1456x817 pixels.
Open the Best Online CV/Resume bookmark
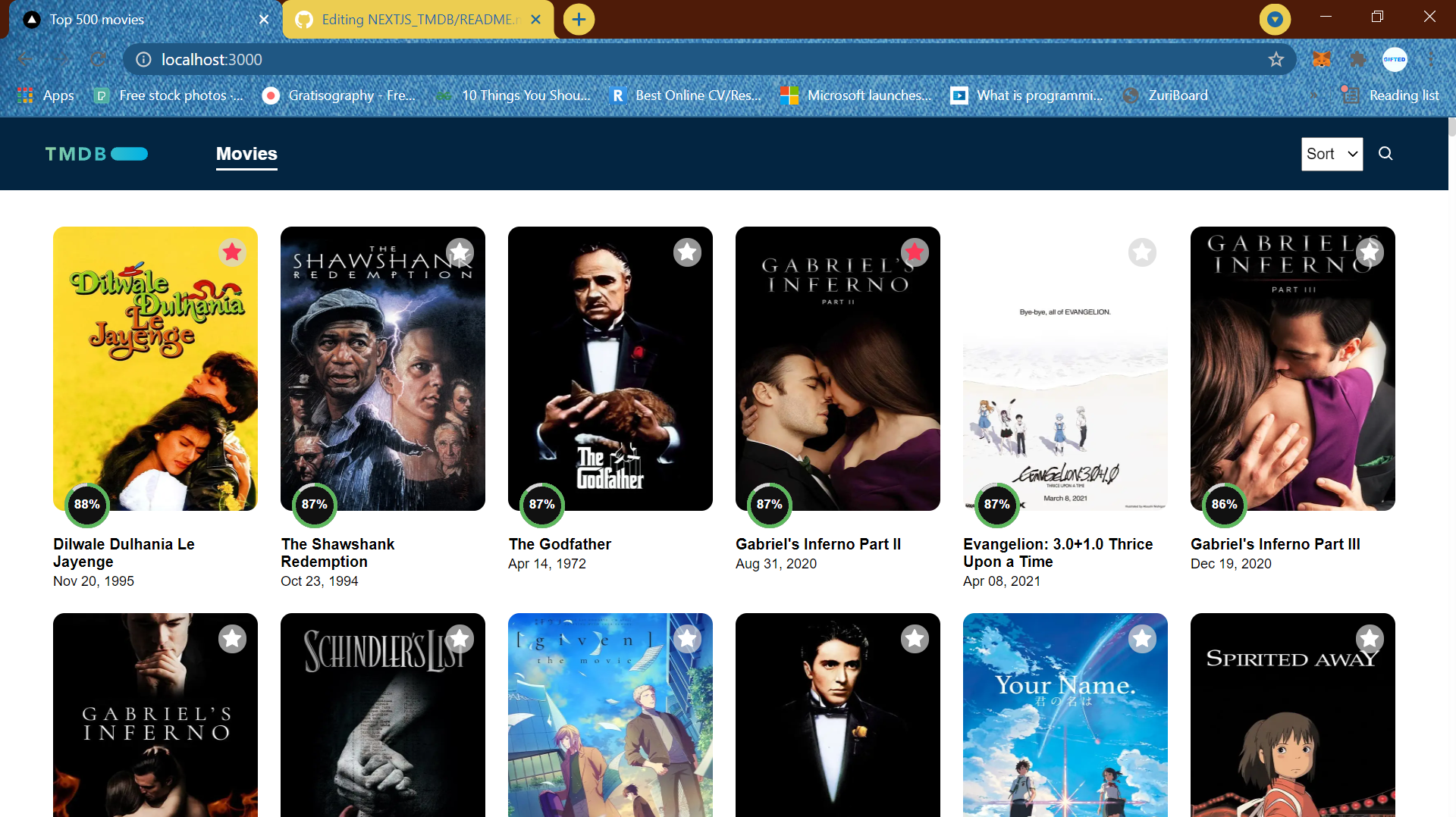pyautogui.click(x=686, y=95)
